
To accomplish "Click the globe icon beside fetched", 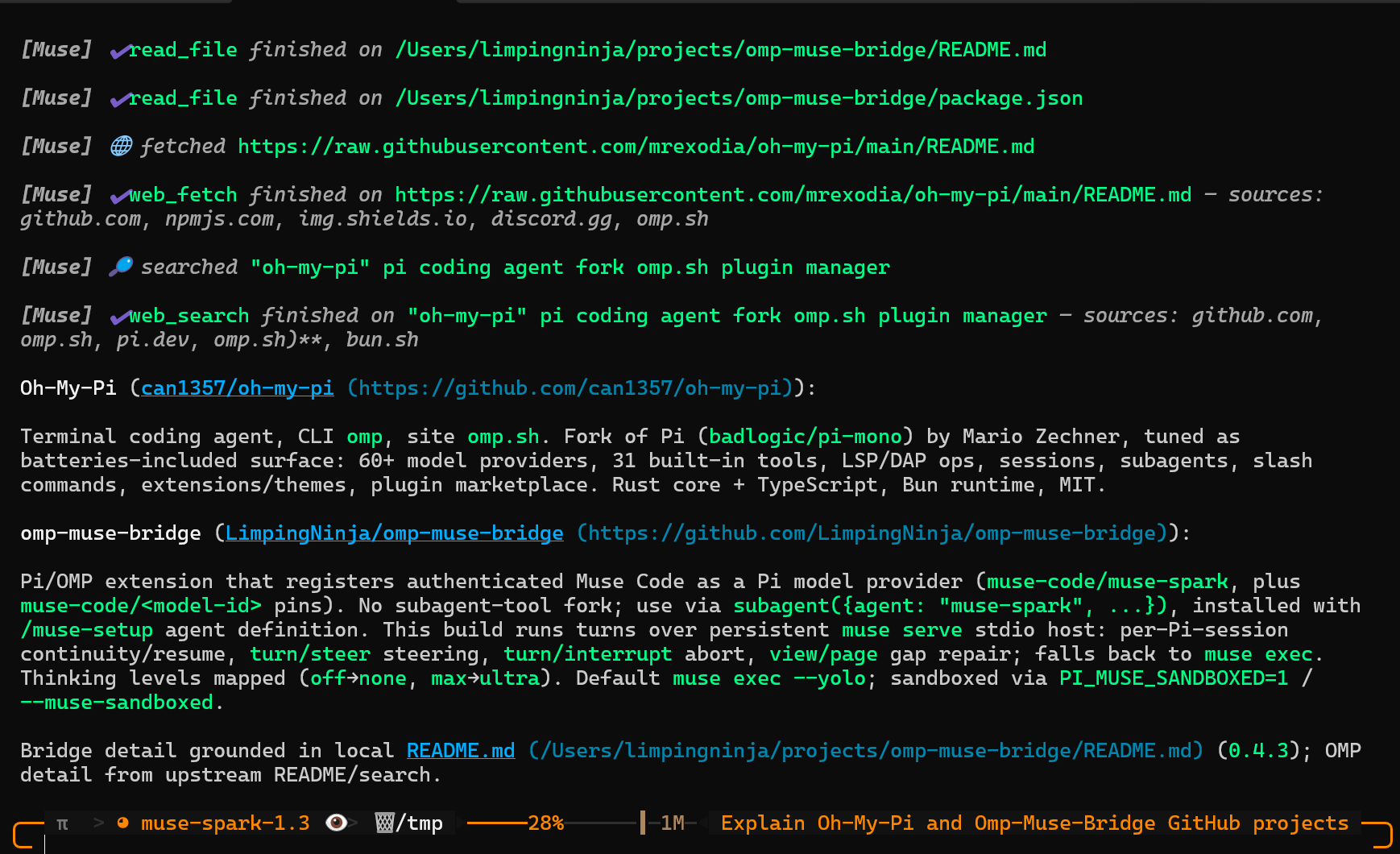I will click(121, 146).
